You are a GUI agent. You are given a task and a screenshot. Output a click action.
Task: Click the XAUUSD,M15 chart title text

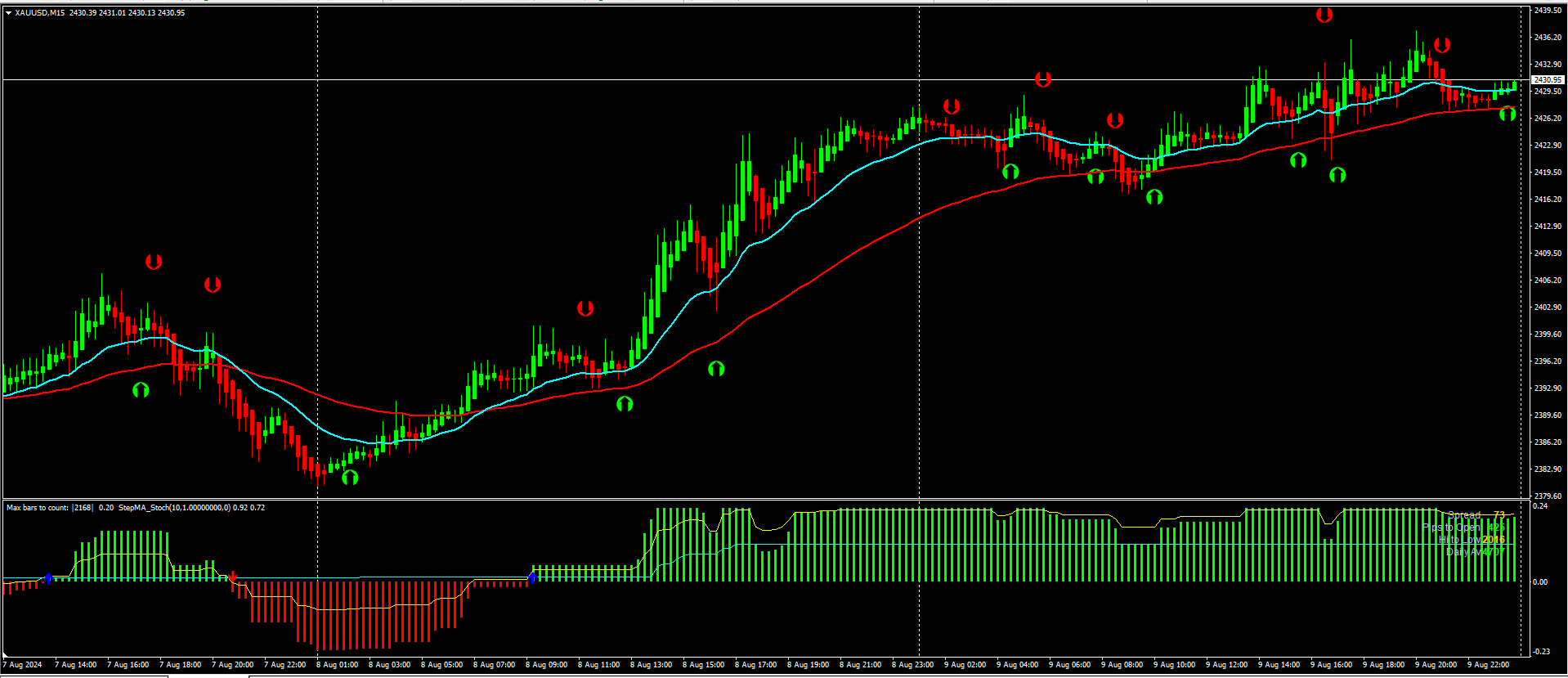point(40,13)
